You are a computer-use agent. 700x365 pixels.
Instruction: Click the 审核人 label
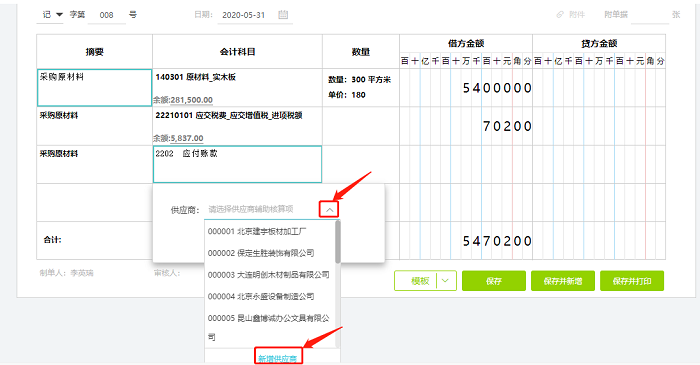pyautogui.click(x=167, y=273)
